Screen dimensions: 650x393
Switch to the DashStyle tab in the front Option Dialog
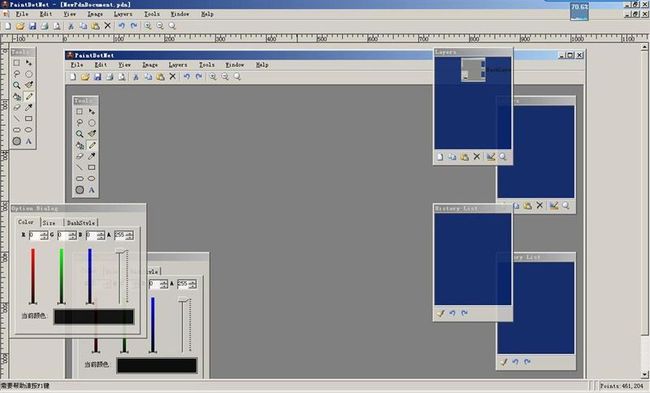pyautogui.click(x=81, y=223)
